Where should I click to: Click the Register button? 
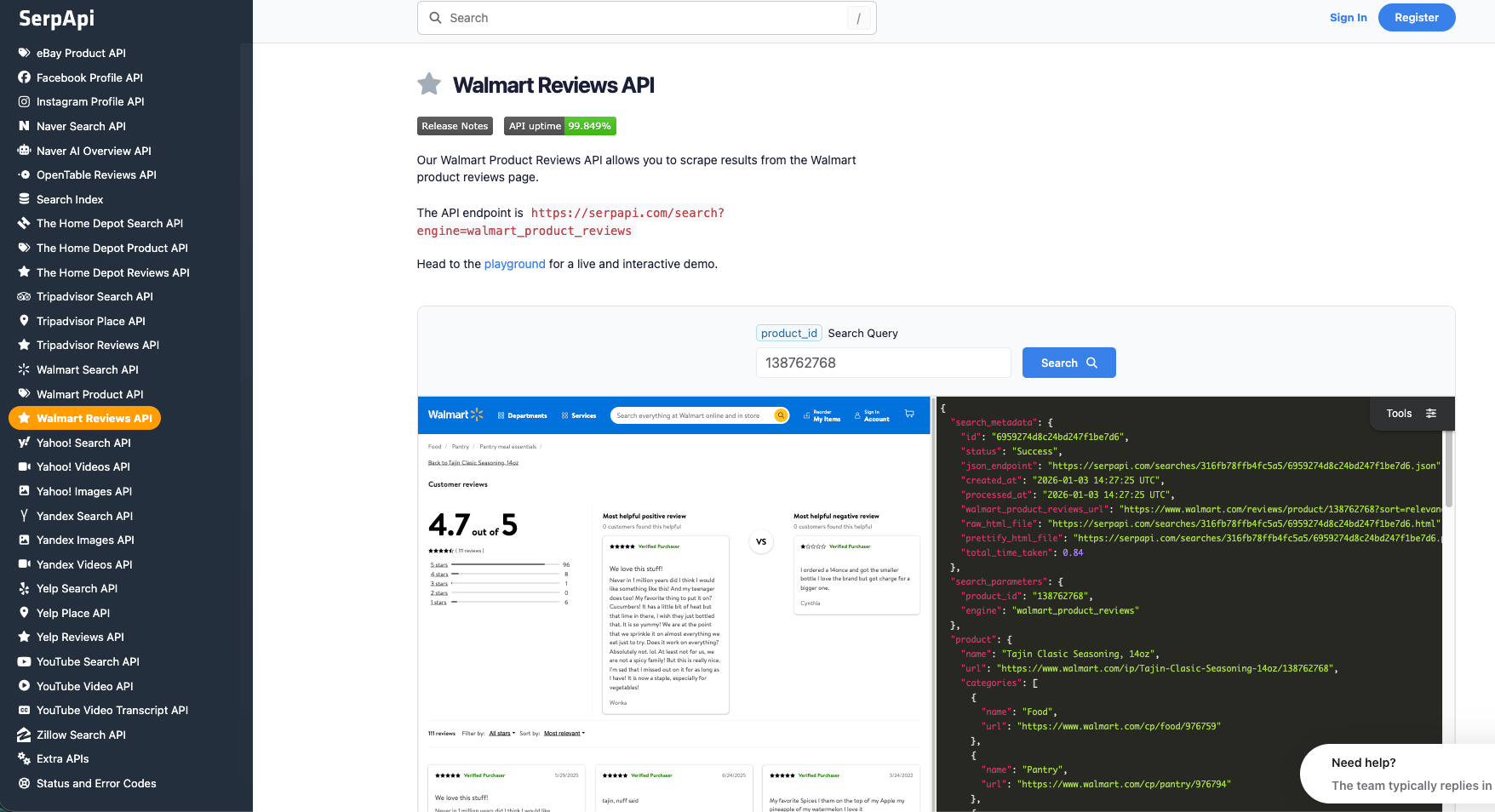(1417, 17)
